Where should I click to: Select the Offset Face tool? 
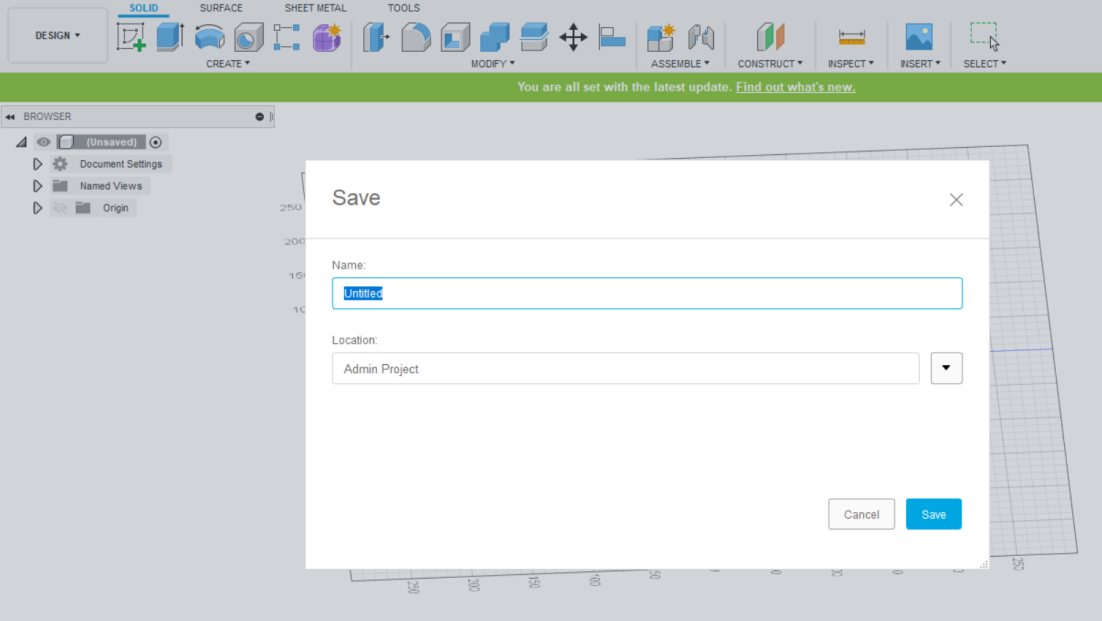click(x=534, y=37)
